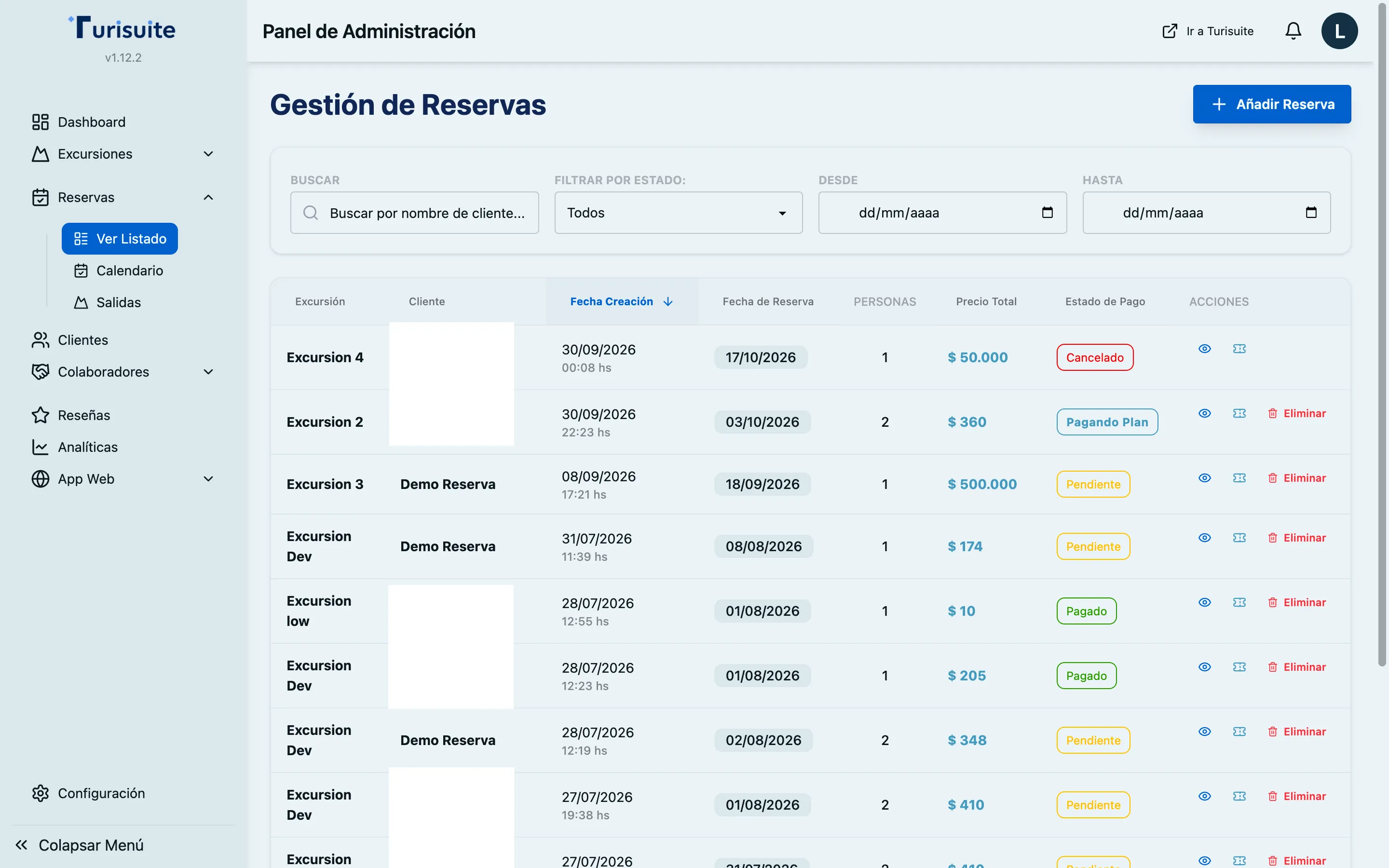View Excursion 2 reservation via eye icon
Screen dimensions: 1389x868
(1205, 413)
